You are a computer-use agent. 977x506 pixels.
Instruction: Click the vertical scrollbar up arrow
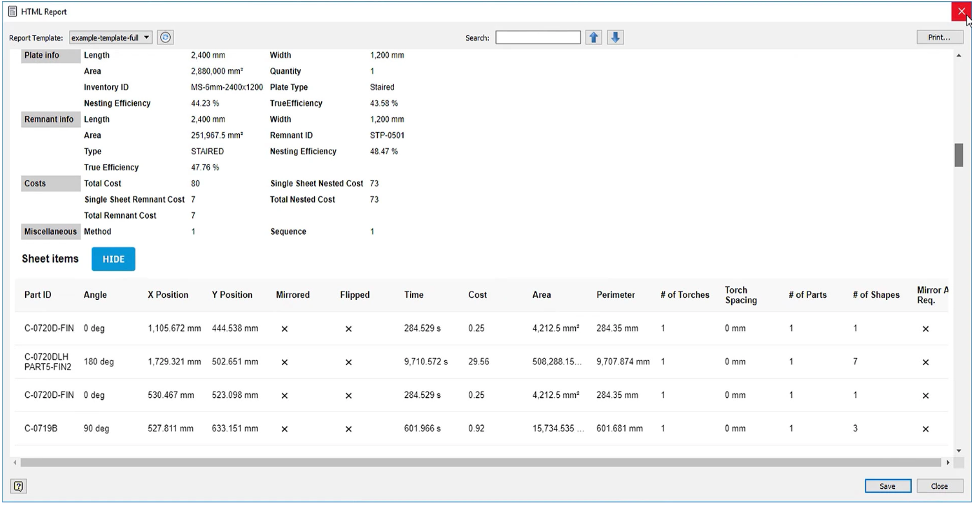[959, 55]
